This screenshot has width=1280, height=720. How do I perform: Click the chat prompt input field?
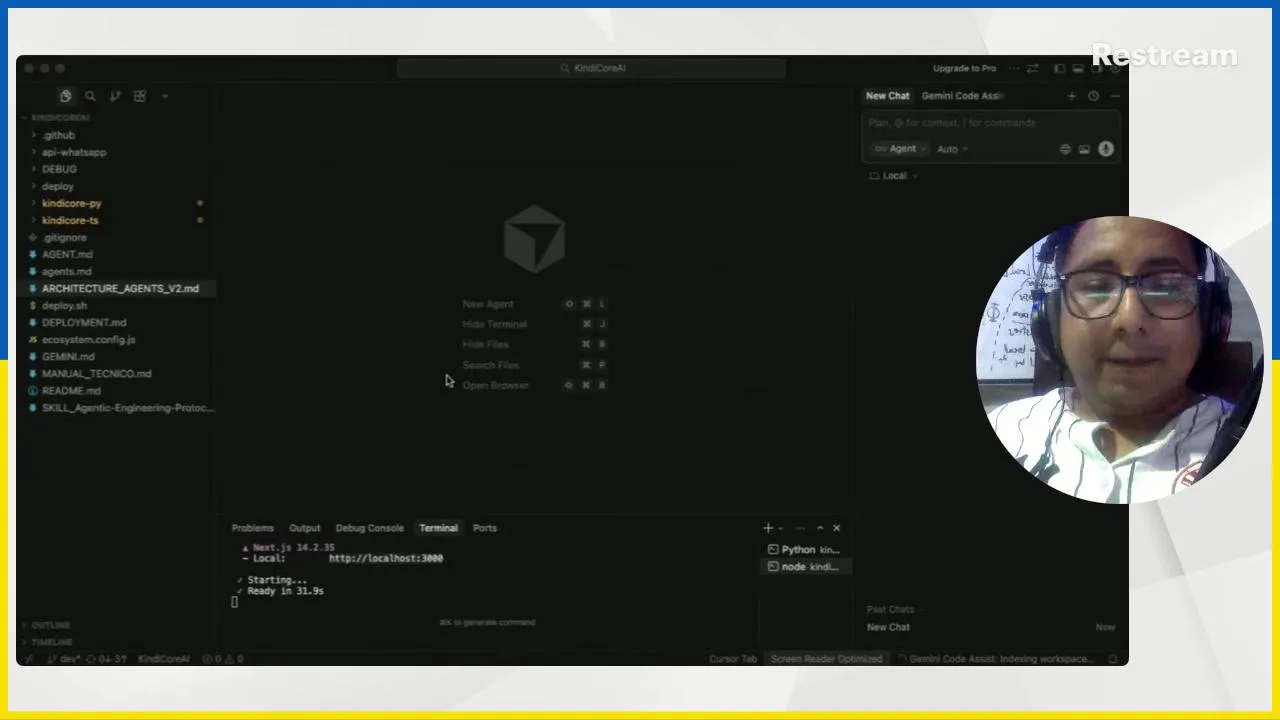tap(990, 123)
